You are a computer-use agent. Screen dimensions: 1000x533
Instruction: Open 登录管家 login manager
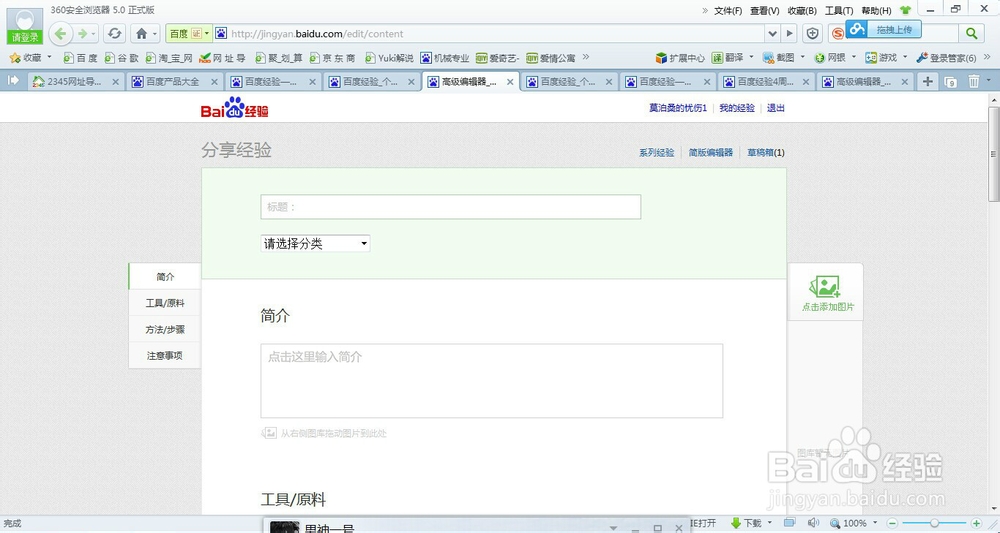(946, 57)
